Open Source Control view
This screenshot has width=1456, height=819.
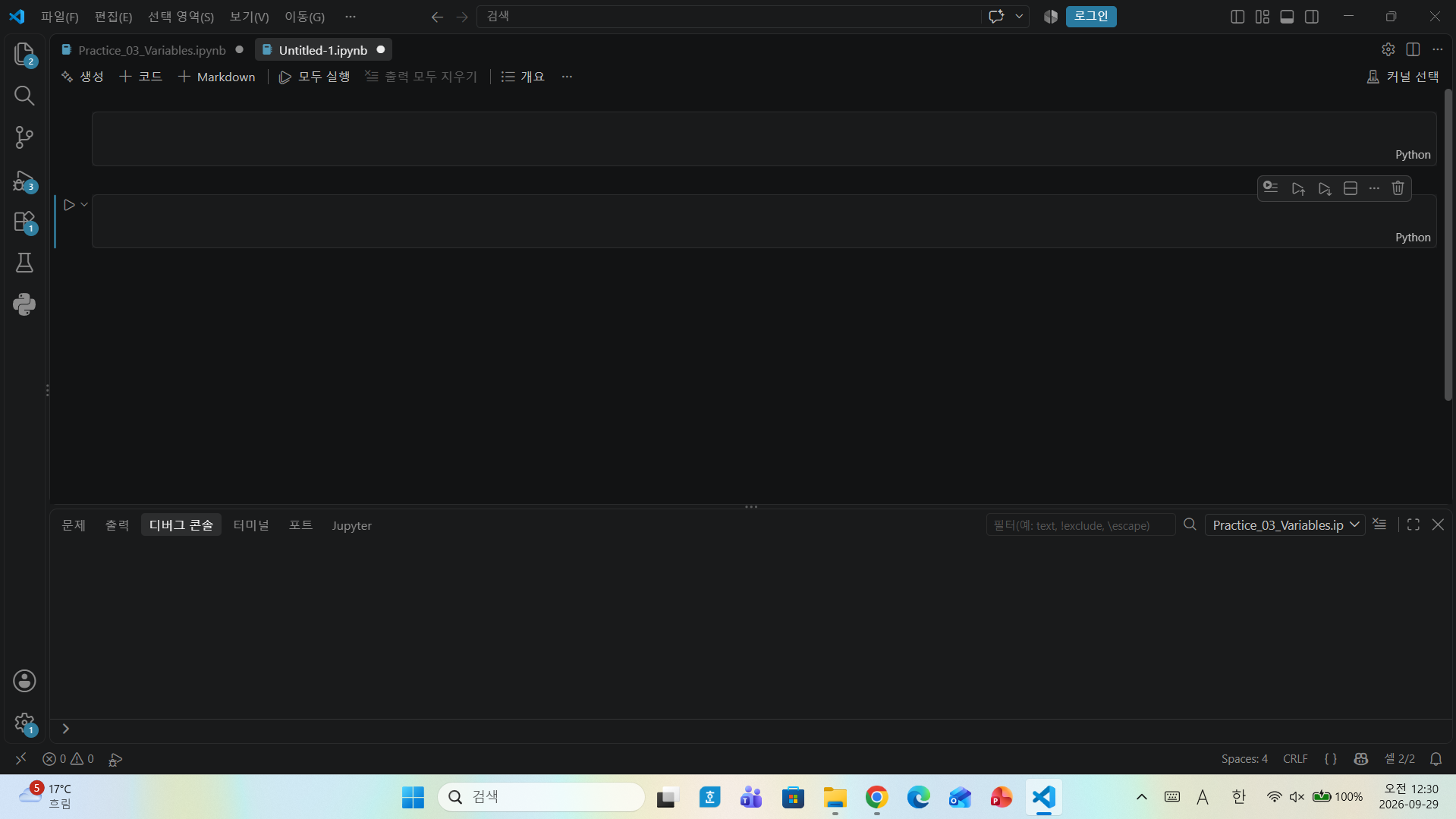(24, 137)
